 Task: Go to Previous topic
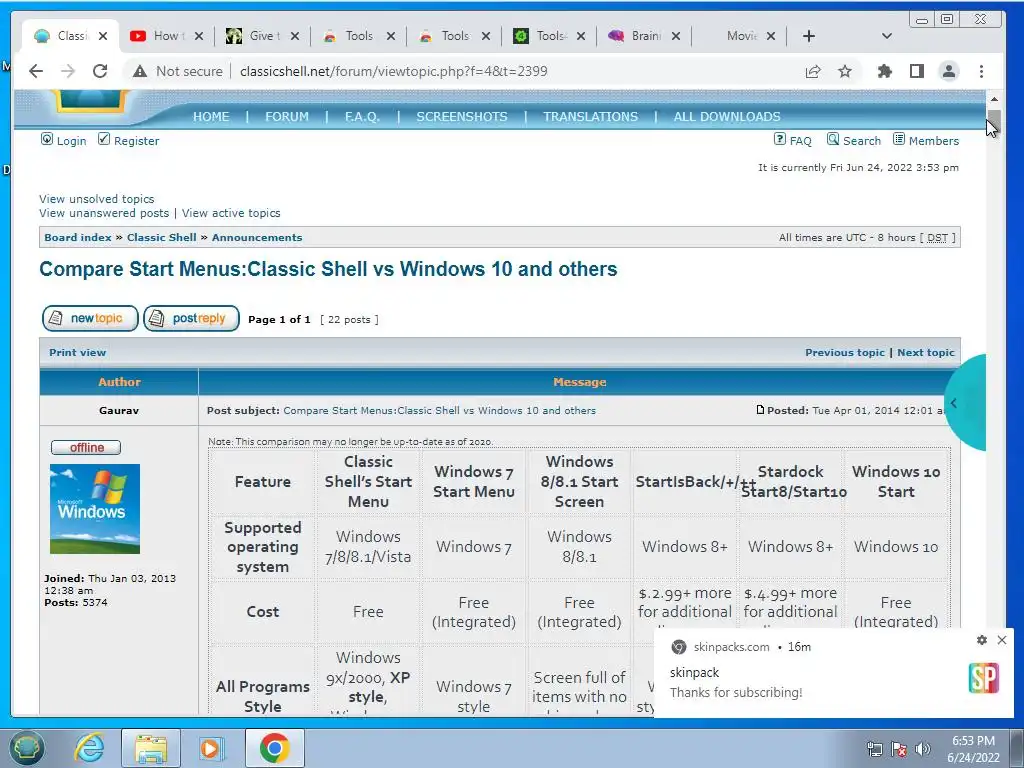(844, 353)
